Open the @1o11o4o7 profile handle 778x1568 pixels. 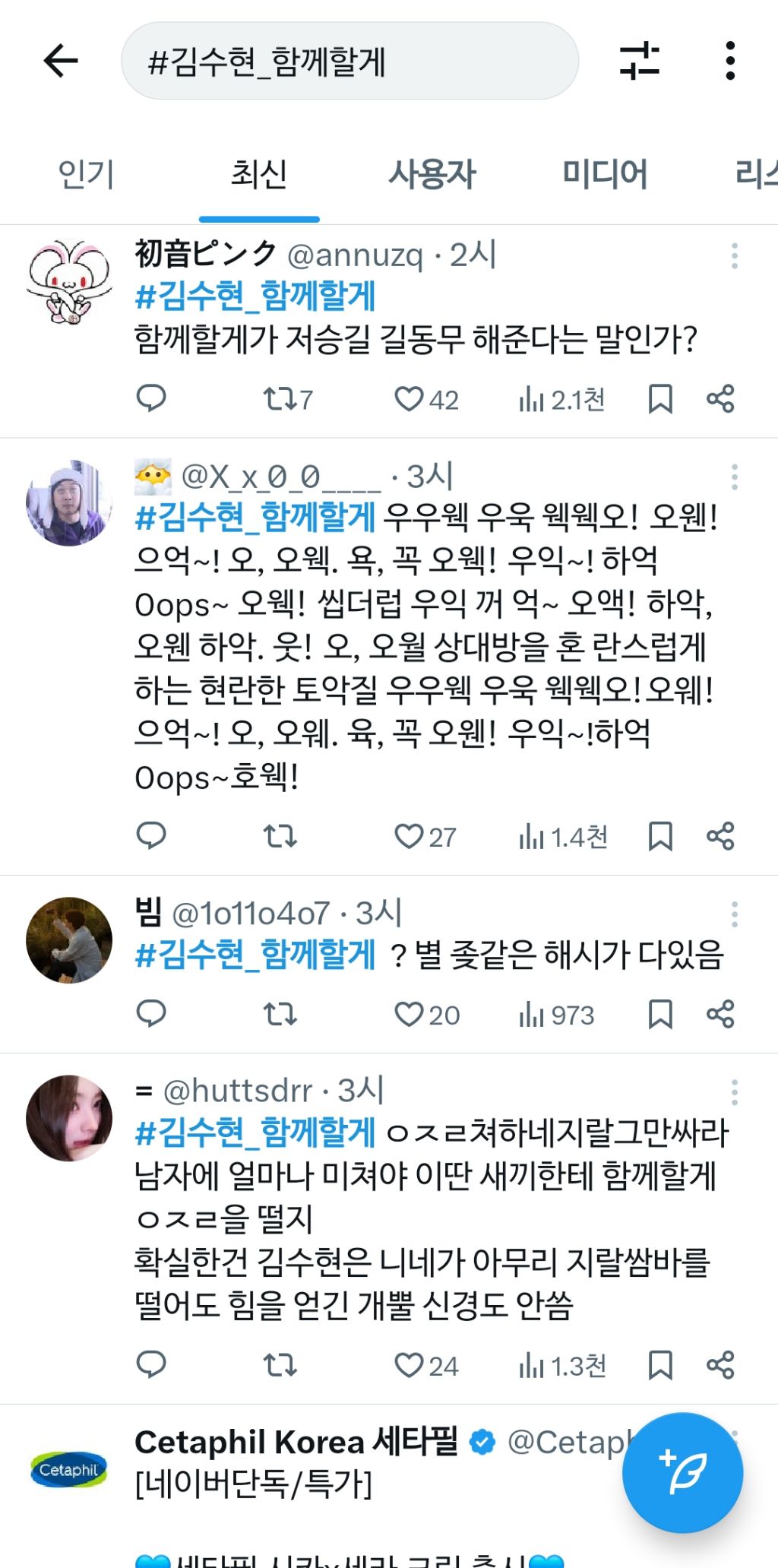click(x=251, y=914)
